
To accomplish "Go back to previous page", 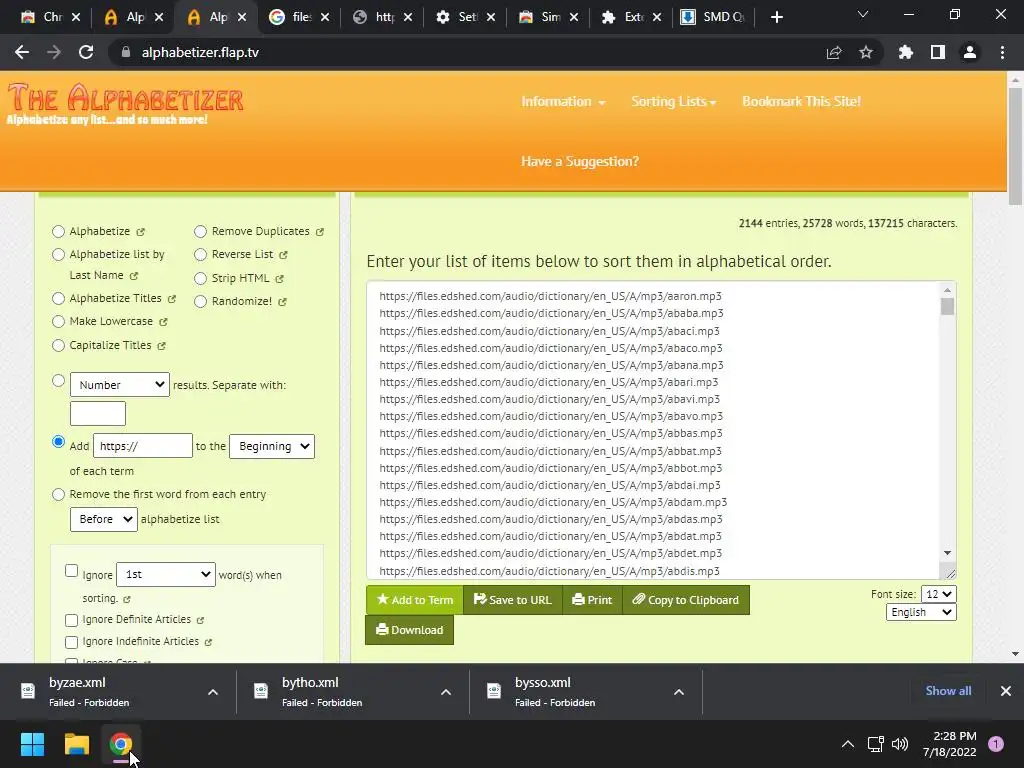I will click(22, 52).
